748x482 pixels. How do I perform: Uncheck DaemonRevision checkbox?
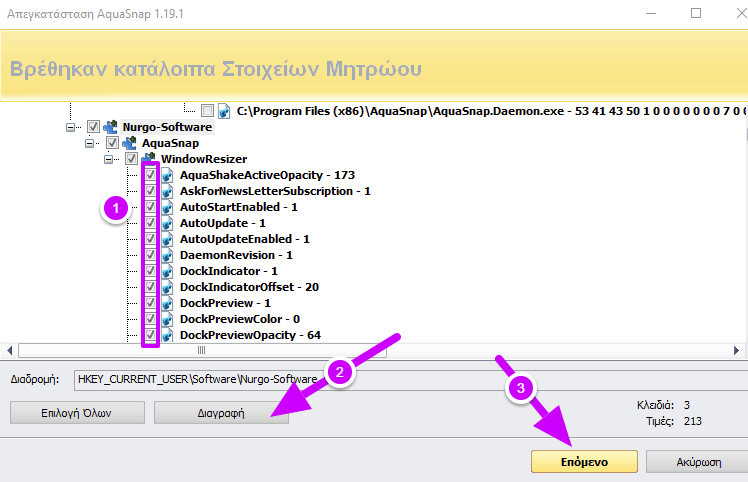pyautogui.click(x=150, y=255)
